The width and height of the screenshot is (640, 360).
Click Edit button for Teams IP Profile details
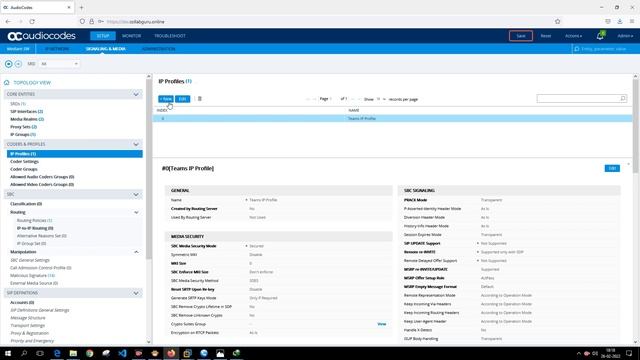pos(612,168)
